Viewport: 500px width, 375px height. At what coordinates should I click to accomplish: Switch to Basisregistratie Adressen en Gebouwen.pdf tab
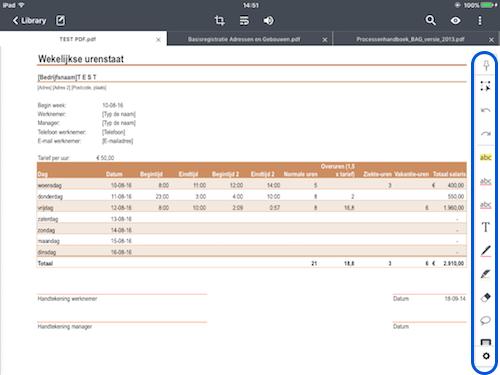pyautogui.click(x=244, y=39)
